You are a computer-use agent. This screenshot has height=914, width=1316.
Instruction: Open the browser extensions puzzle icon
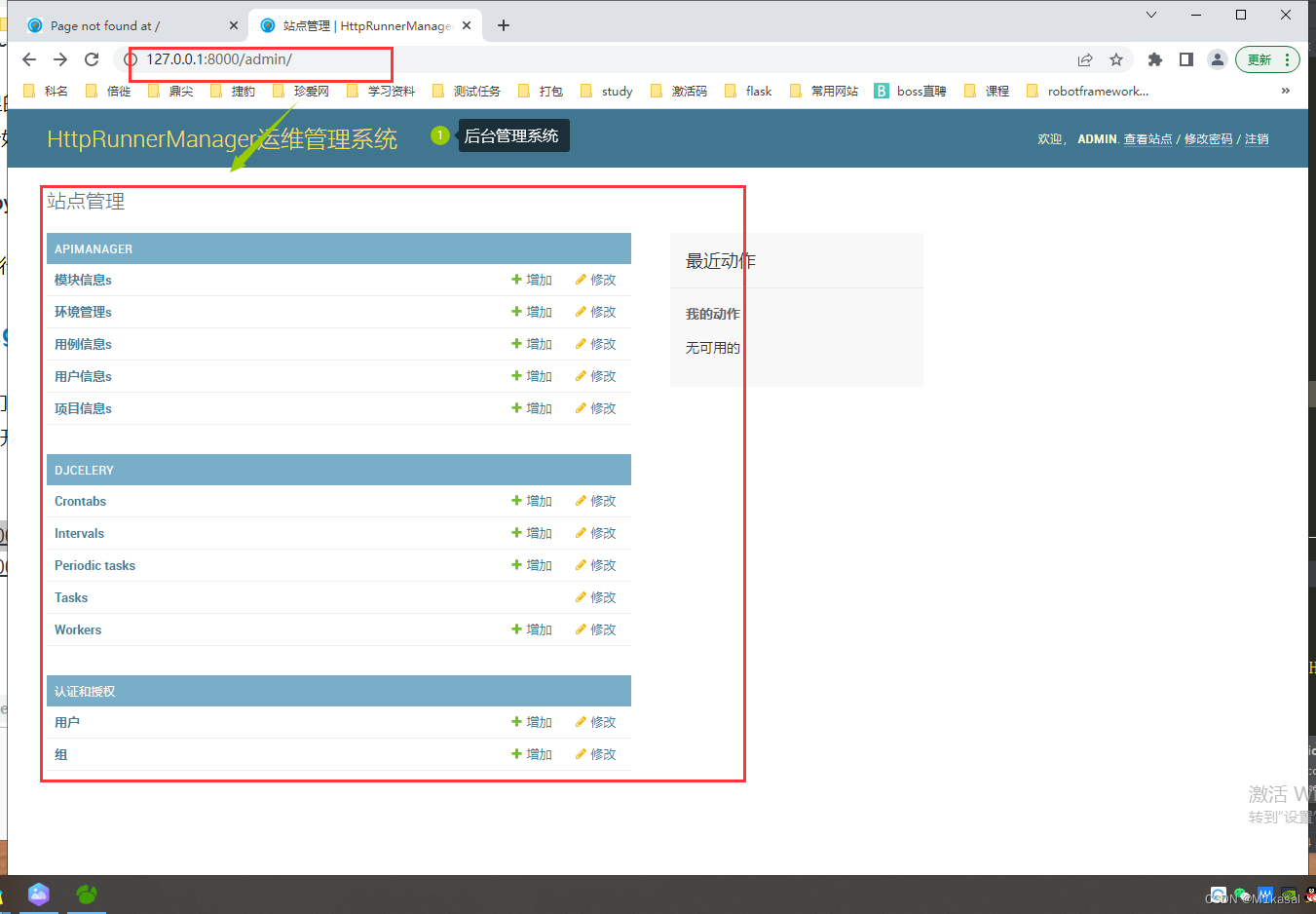click(1155, 59)
